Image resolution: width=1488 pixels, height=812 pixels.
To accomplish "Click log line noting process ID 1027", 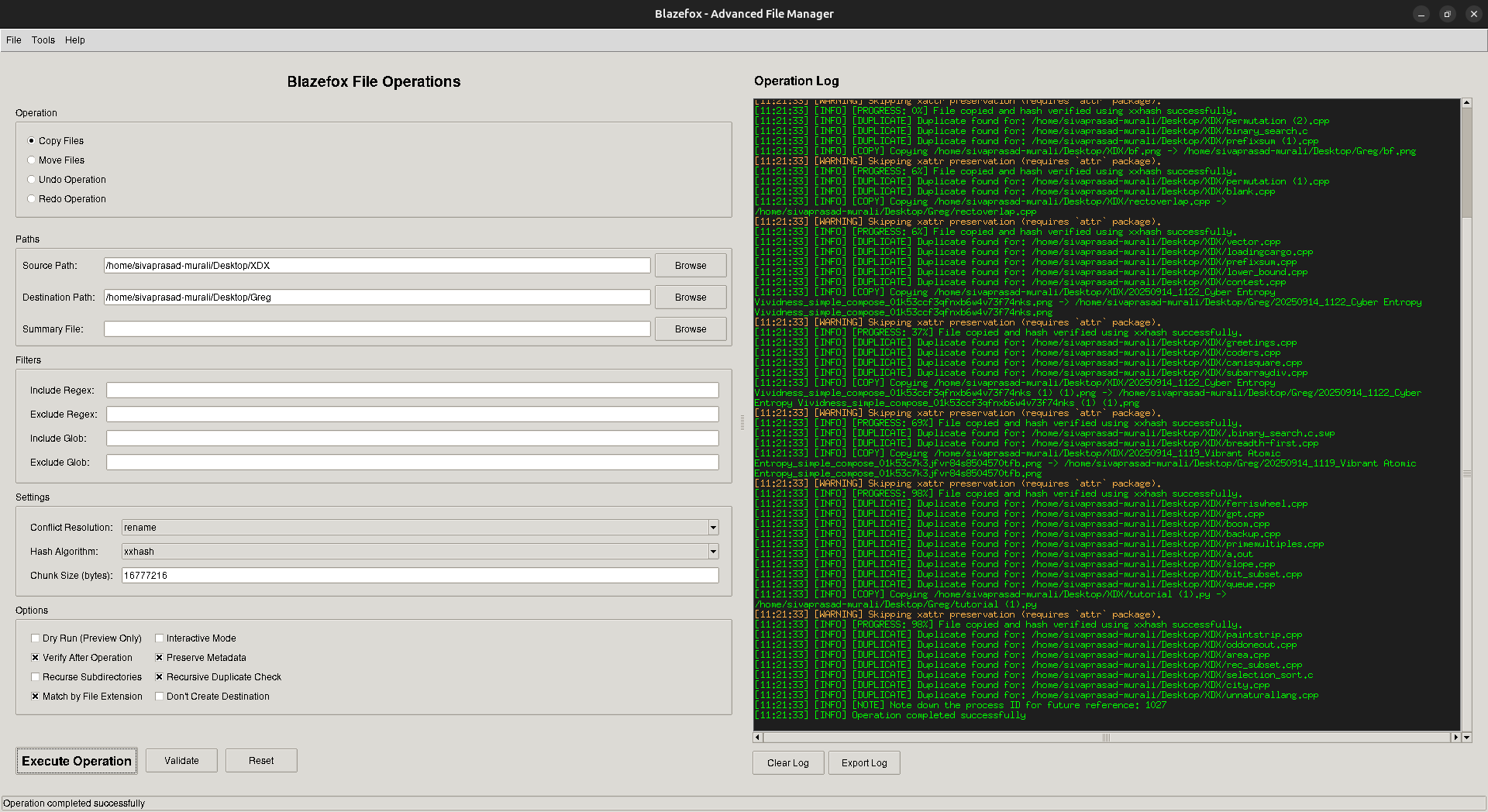I will 960,705.
